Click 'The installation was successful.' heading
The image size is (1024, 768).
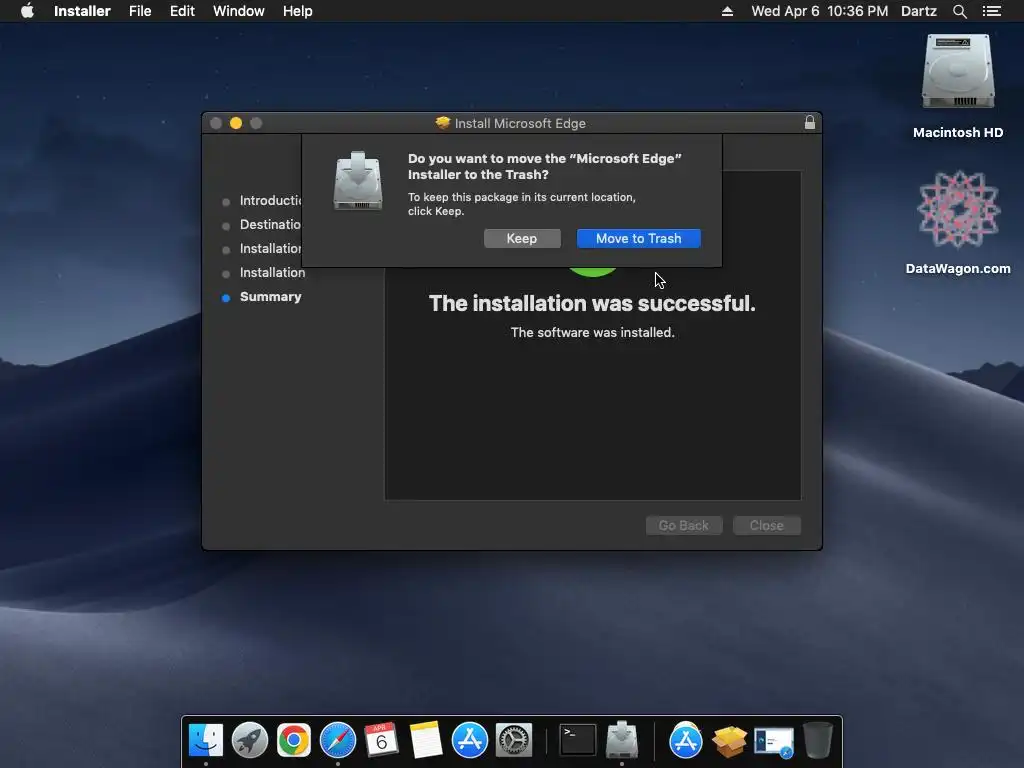click(x=592, y=303)
